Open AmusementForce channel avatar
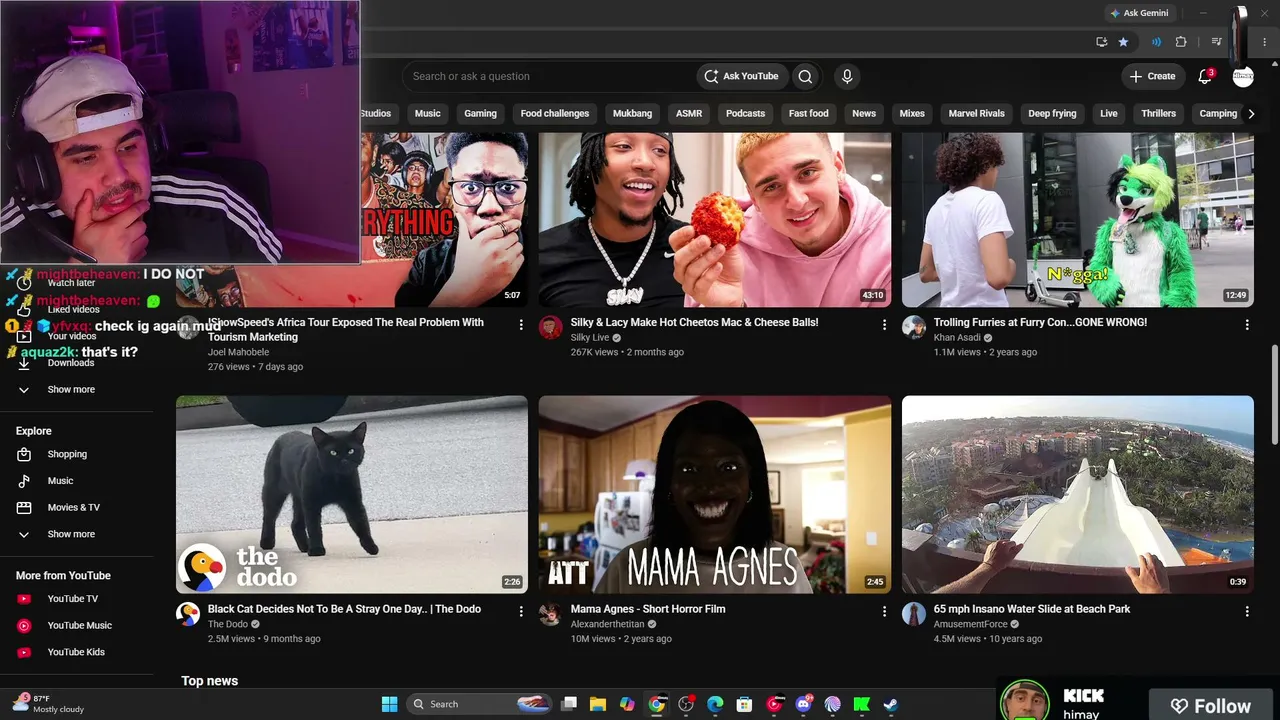Viewport: 1280px width, 720px height. pos(914,614)
